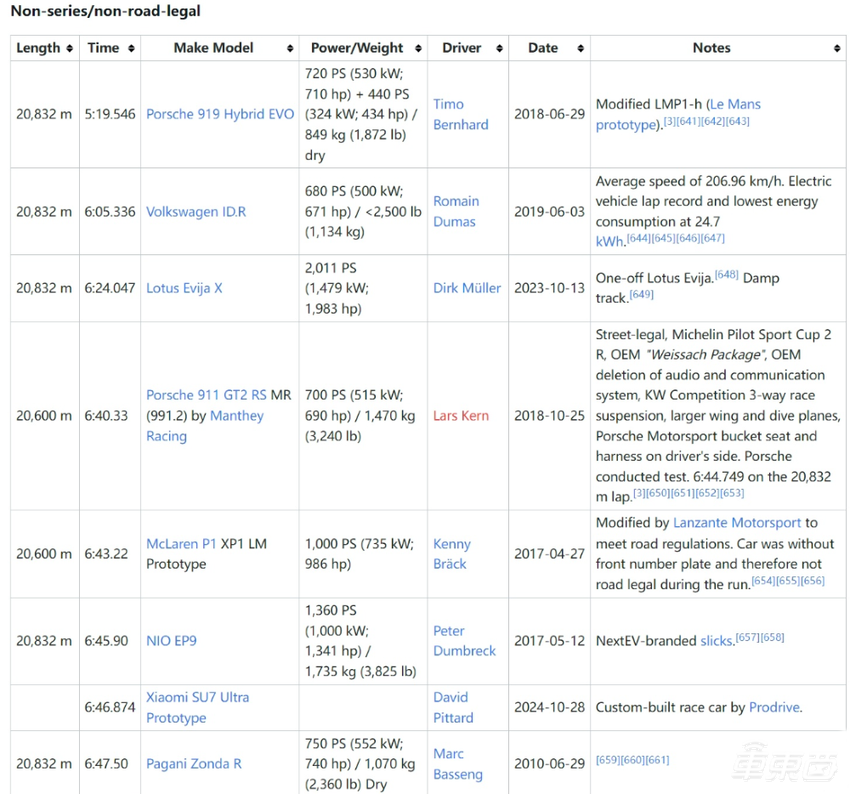850x794 pixels.
Task: Open Lanzante Motorsport link in notes
Action: 737,522
